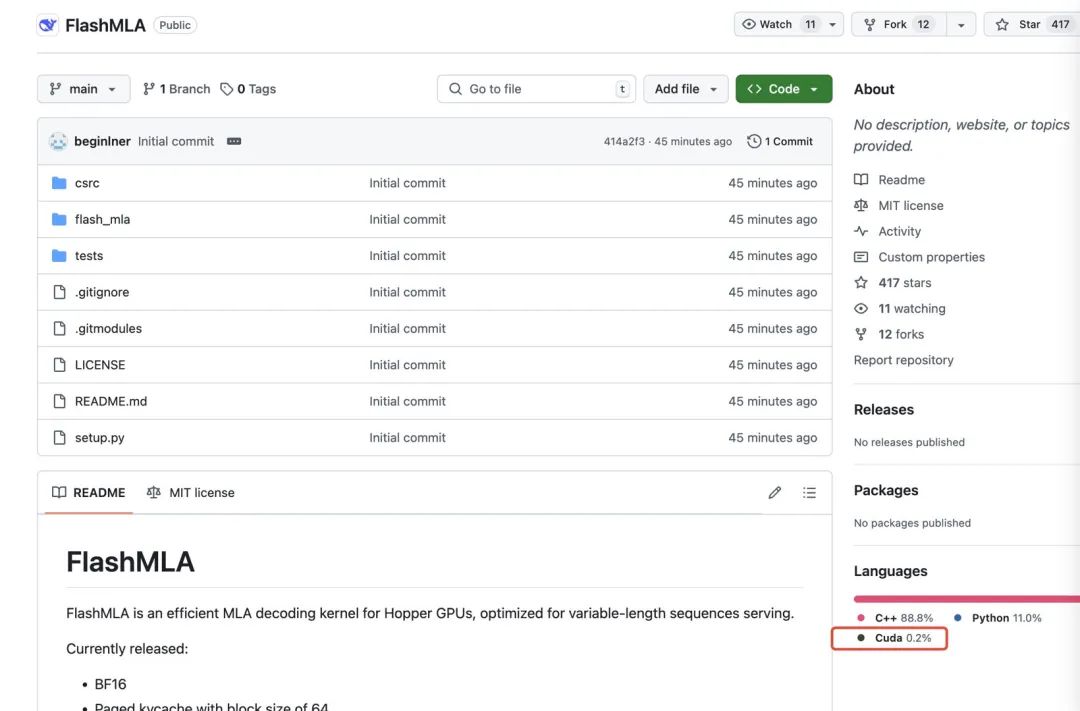Switch to the README tab
Image resolution: width=1080 pixels, height=711 pixels.
[x=89, y=493]
